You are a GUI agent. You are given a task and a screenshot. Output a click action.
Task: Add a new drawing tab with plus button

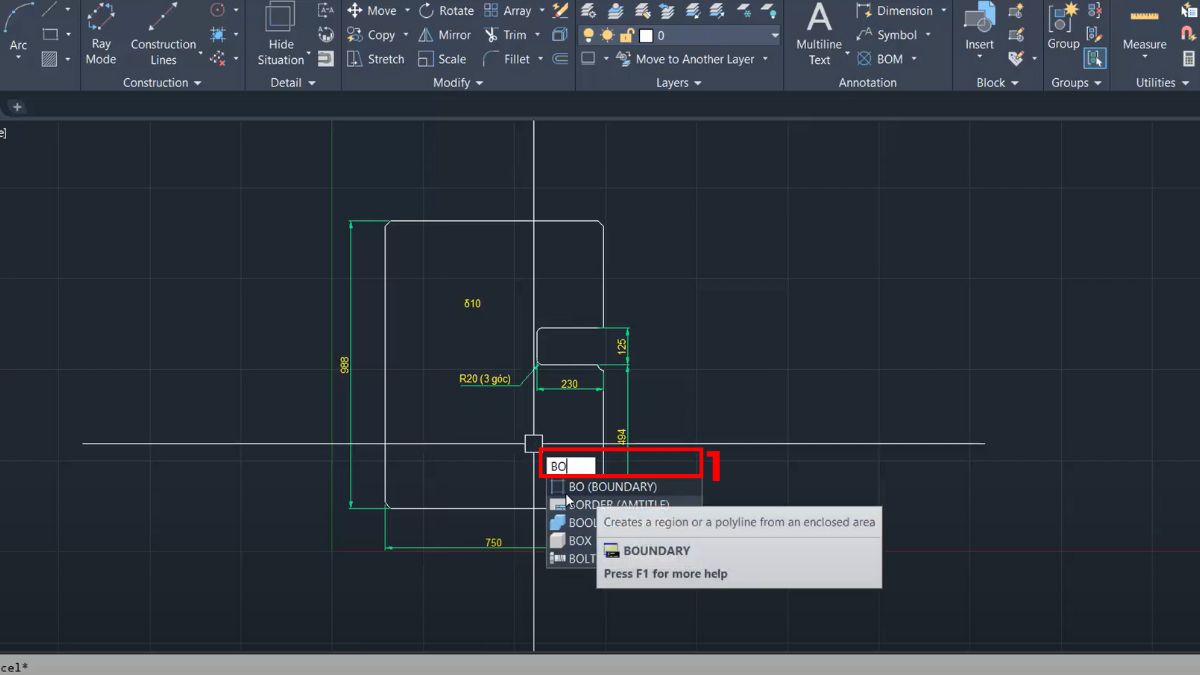point(17,107)
